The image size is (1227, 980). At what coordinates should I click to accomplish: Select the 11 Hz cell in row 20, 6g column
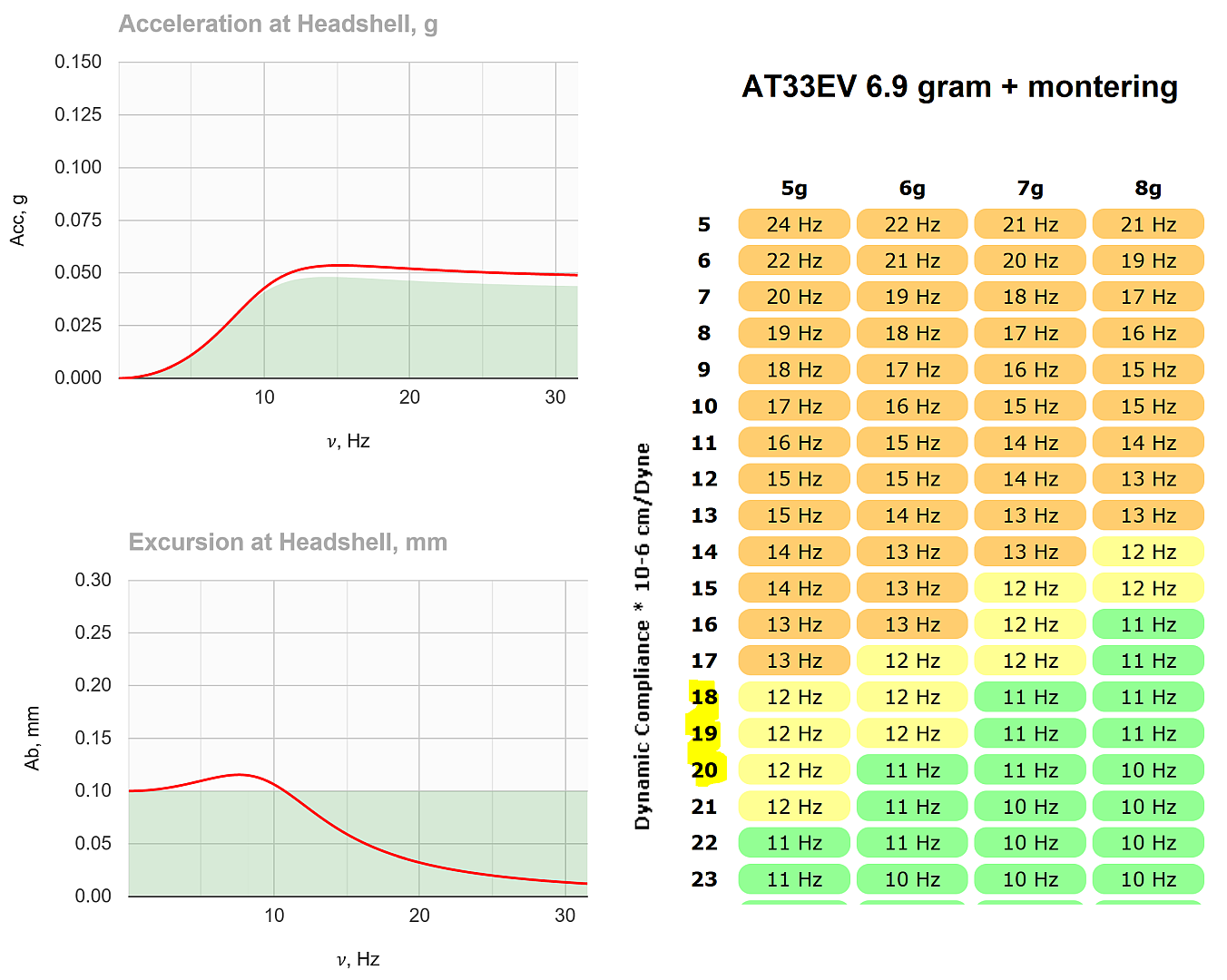[912, 769]
